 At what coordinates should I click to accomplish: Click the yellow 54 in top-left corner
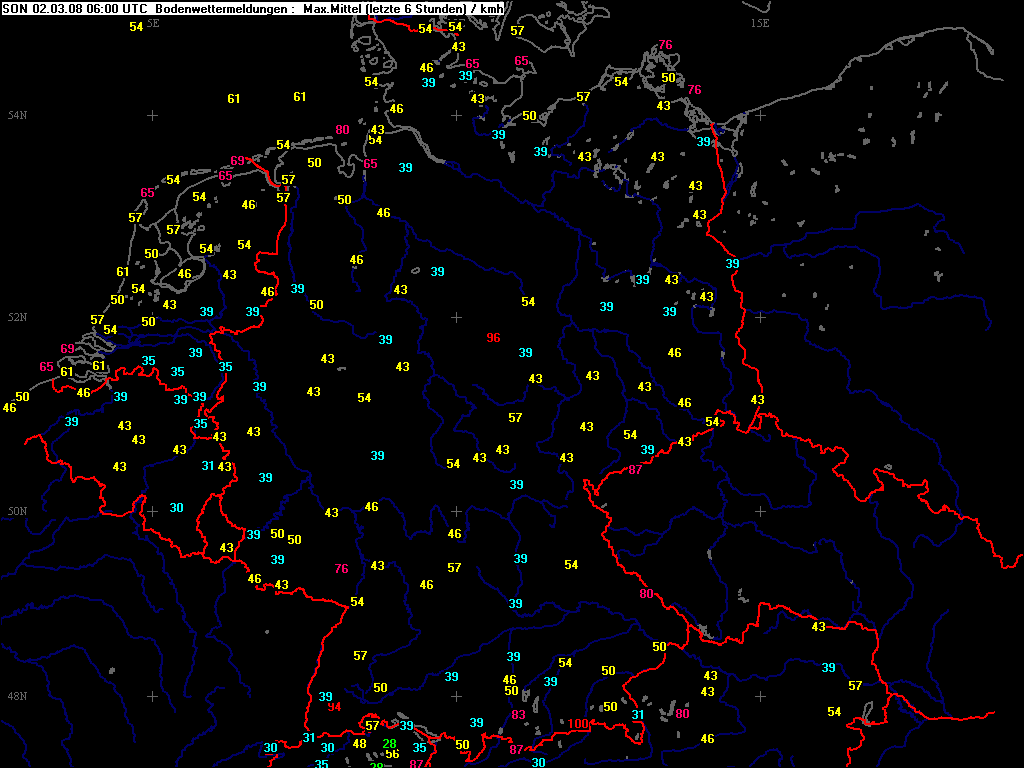136,27
